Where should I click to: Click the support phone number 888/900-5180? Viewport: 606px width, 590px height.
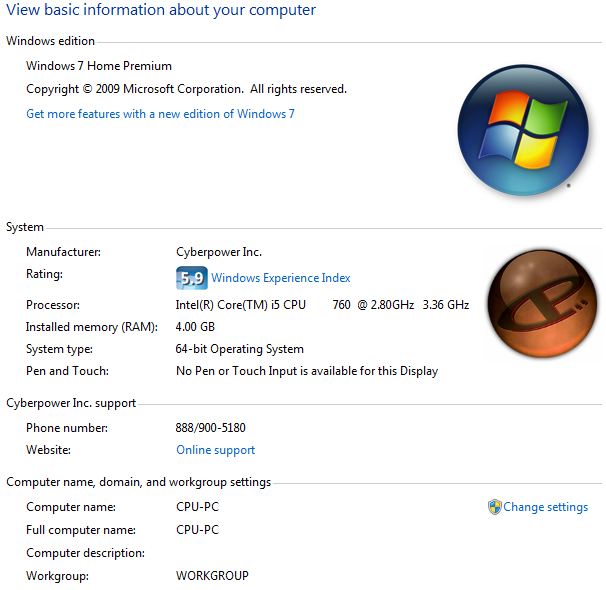pyautogui.click(x=211, y=428)
